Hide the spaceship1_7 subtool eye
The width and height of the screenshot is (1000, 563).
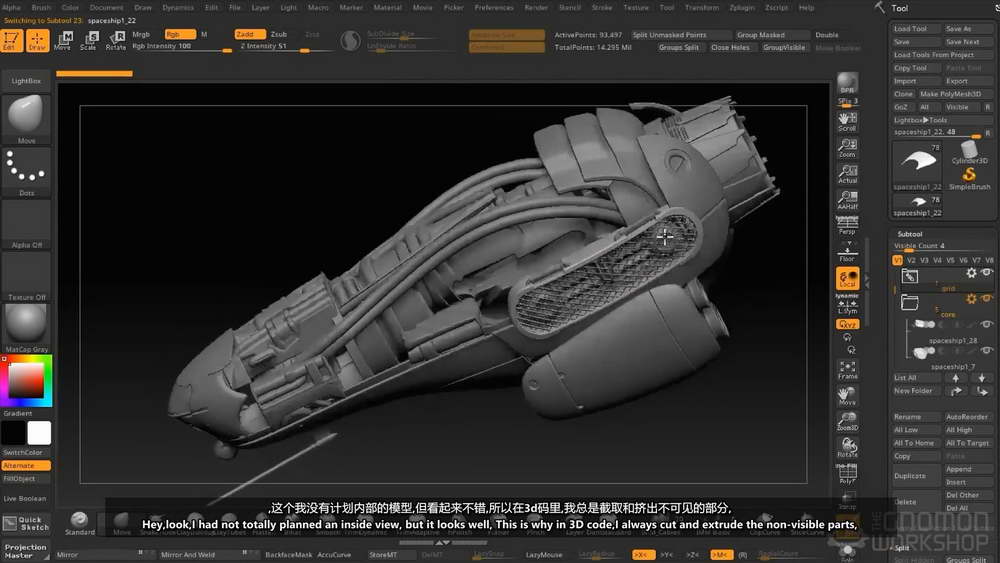(986, 350)
